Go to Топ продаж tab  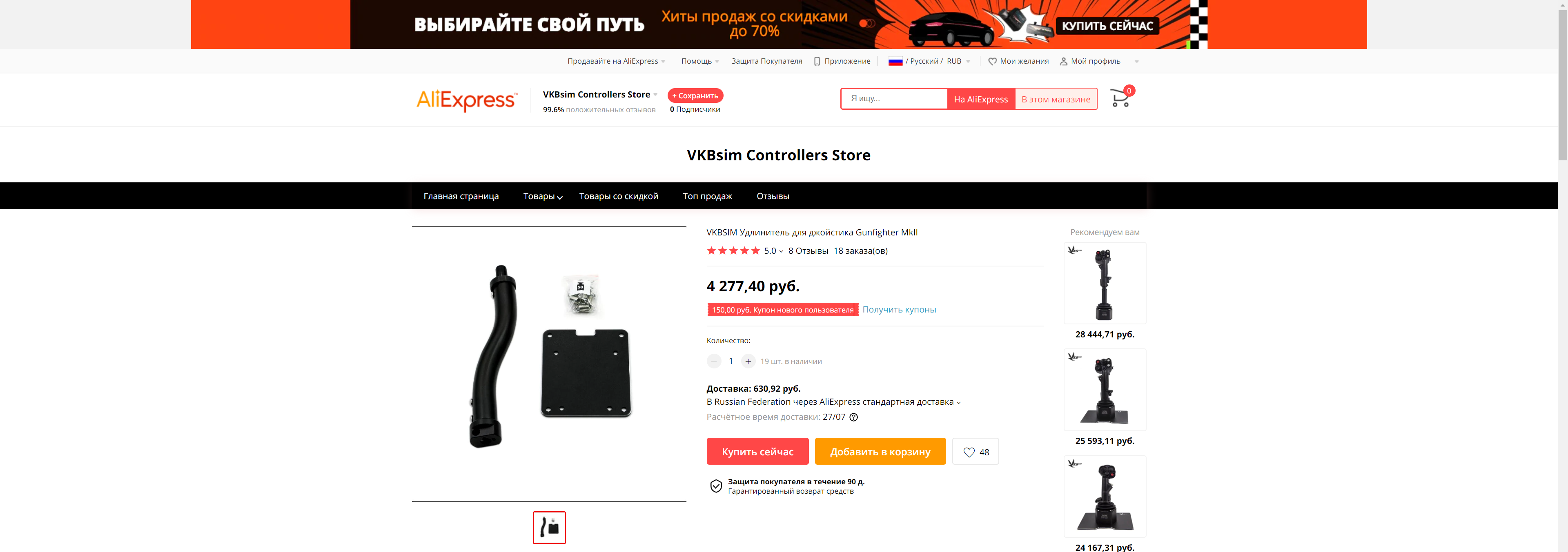[x=707, y=196]
